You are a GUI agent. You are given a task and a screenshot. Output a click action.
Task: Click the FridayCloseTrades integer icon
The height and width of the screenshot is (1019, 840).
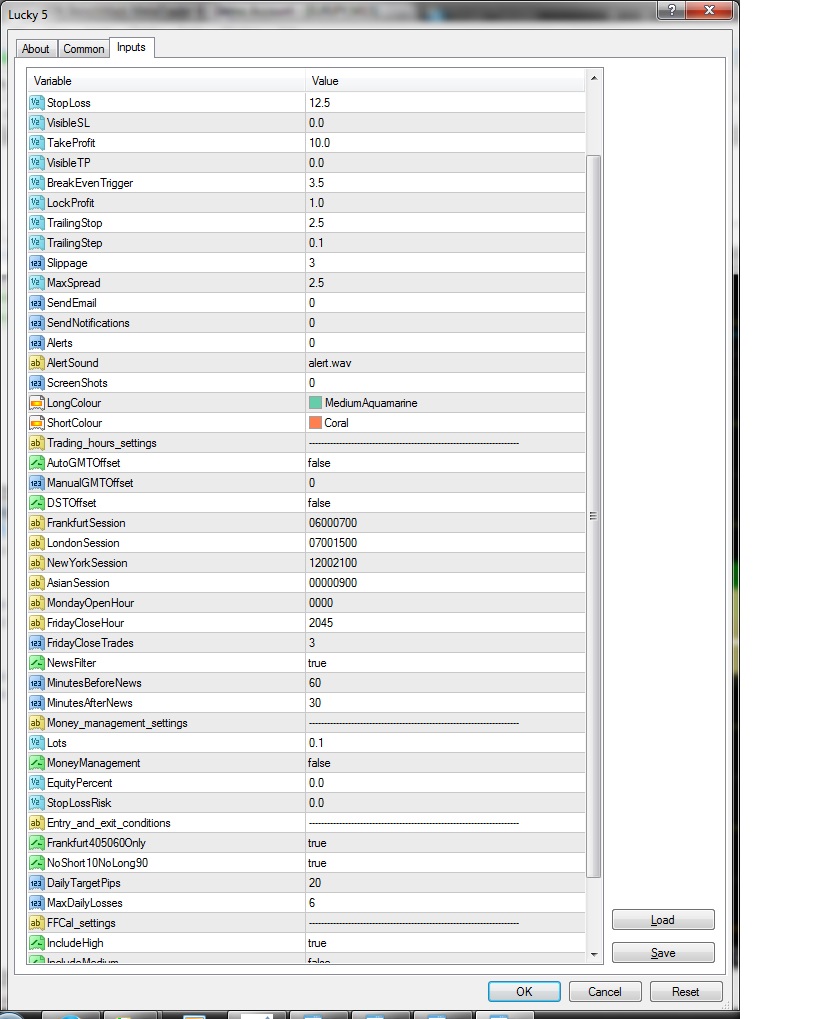[36, 643]
